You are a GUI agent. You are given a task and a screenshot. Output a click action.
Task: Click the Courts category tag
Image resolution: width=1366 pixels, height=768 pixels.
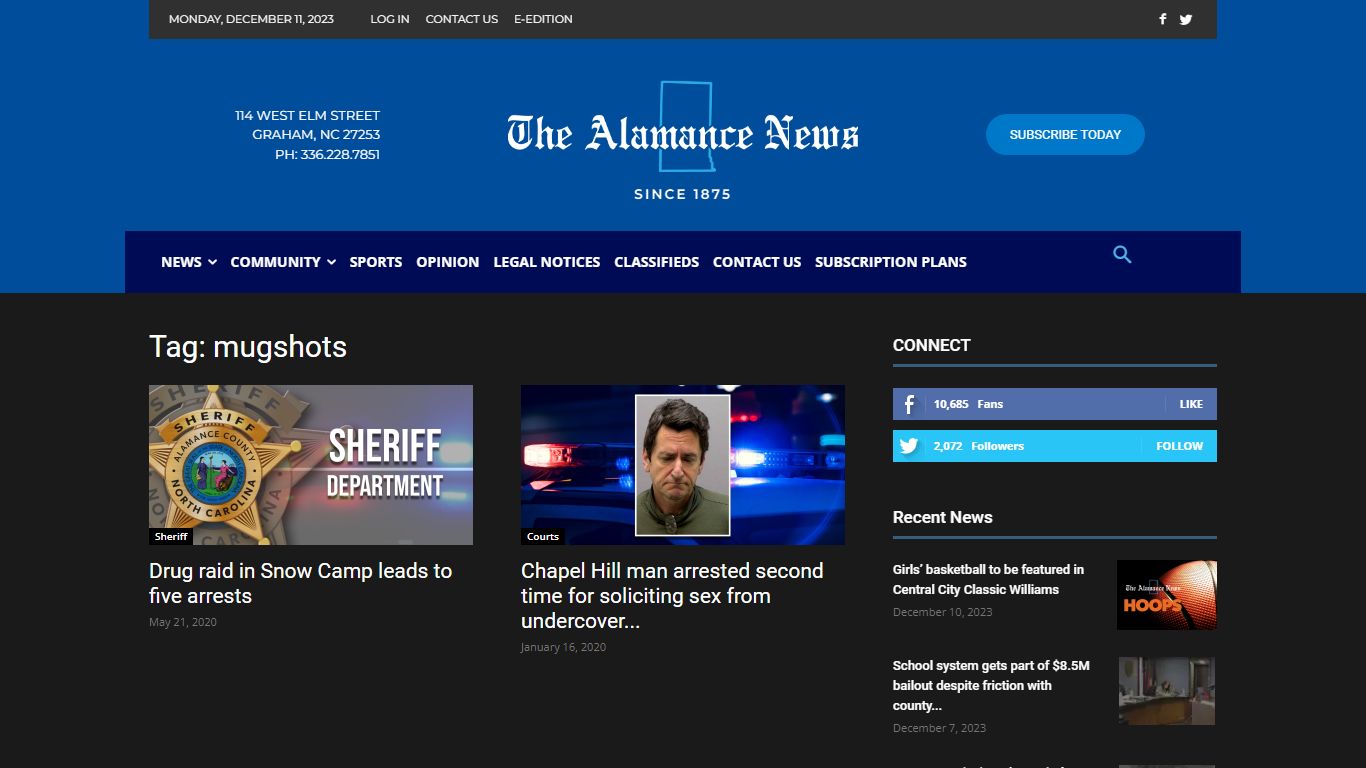click(x=543, y=537)
